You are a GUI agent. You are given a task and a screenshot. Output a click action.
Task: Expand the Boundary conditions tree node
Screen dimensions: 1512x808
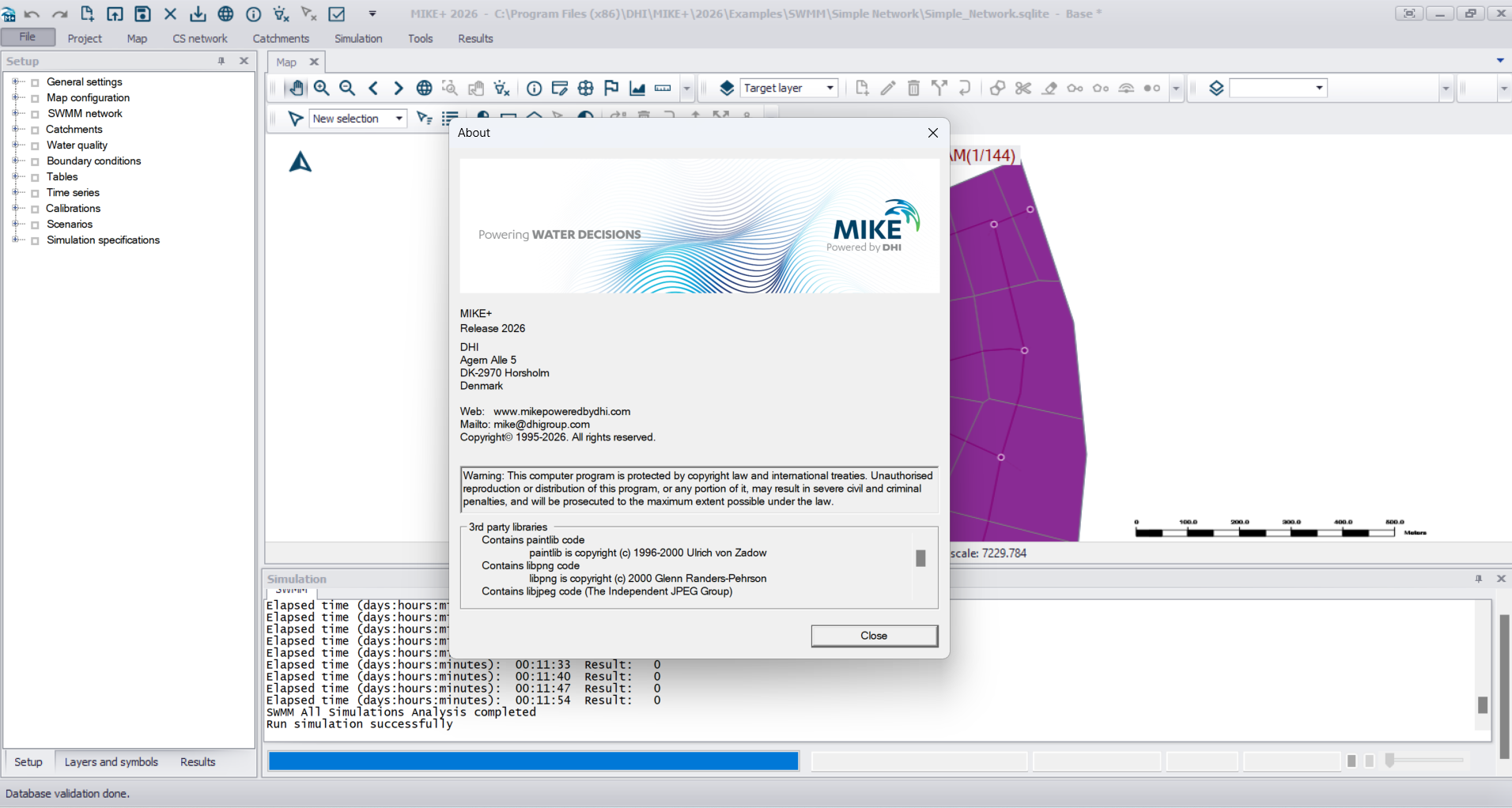(15, 160)
